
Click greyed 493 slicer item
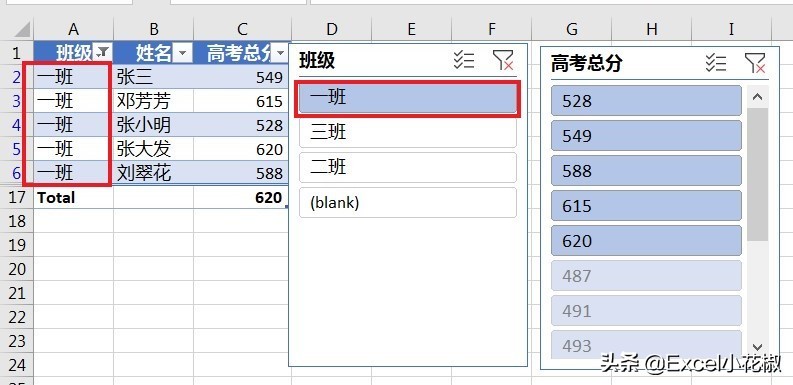[x=646, y=345]
